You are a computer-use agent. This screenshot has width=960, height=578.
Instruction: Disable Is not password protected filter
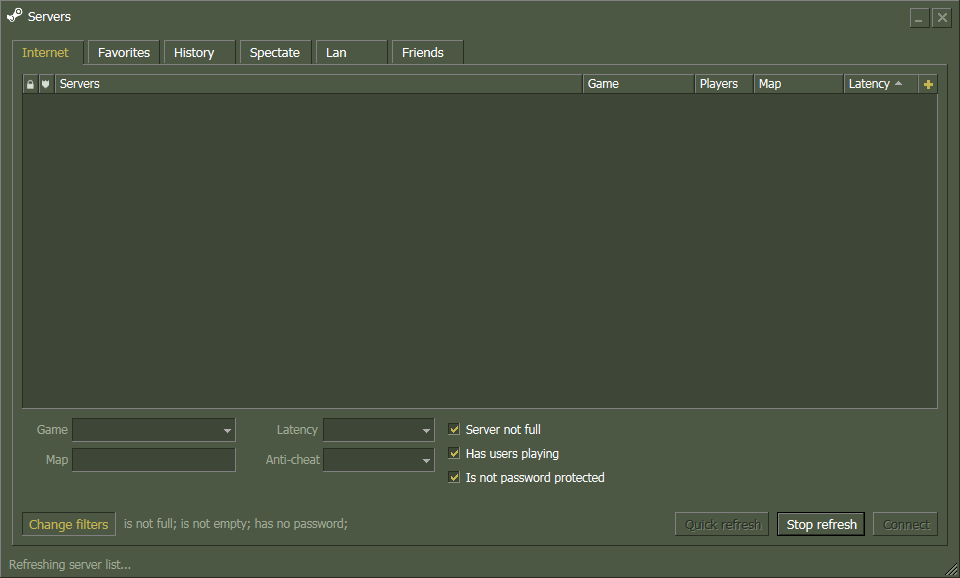pos(454,477)
